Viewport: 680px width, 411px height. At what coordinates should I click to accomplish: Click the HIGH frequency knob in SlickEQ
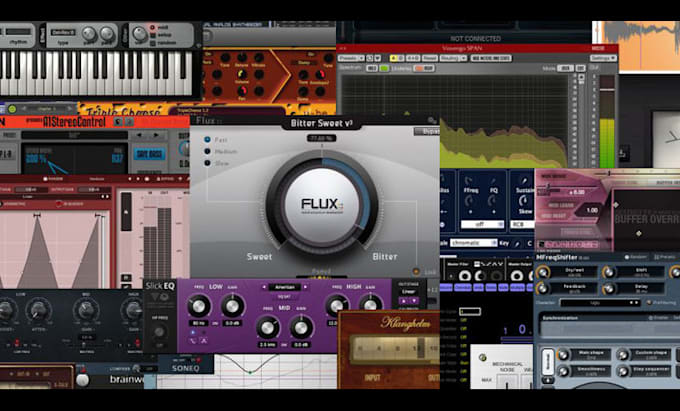pos(338,305)
